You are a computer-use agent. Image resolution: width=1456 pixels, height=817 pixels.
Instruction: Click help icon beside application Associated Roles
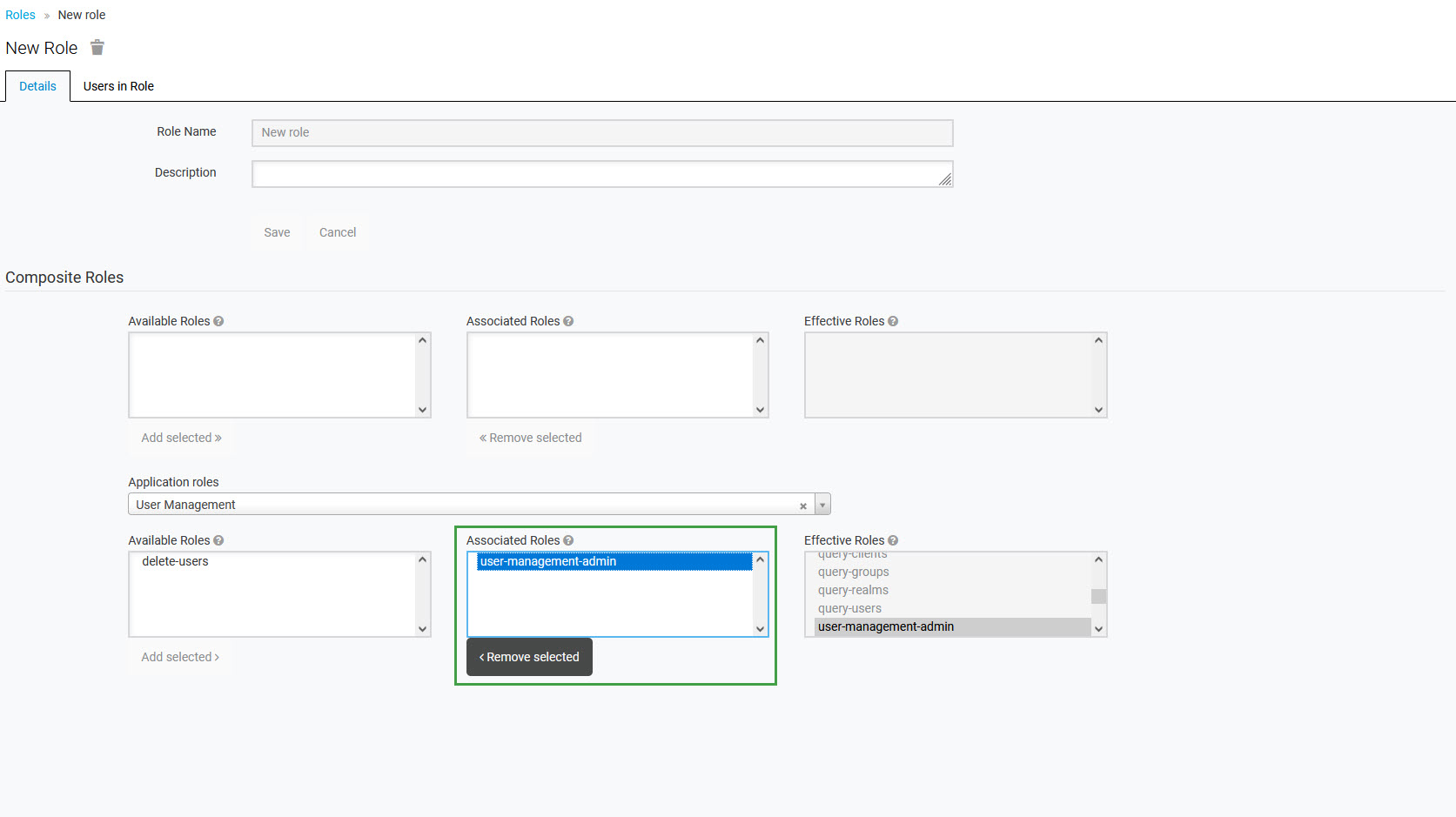[568, 540]
